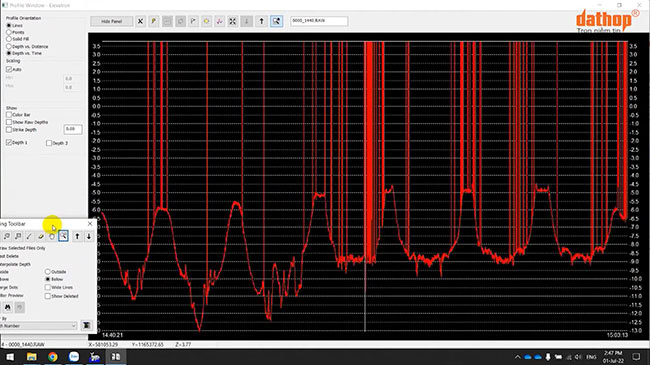The height and width of the screenshot is (365, 650).
Task: Click the Z=3.77 status bar value
Action: pos(183,345)
